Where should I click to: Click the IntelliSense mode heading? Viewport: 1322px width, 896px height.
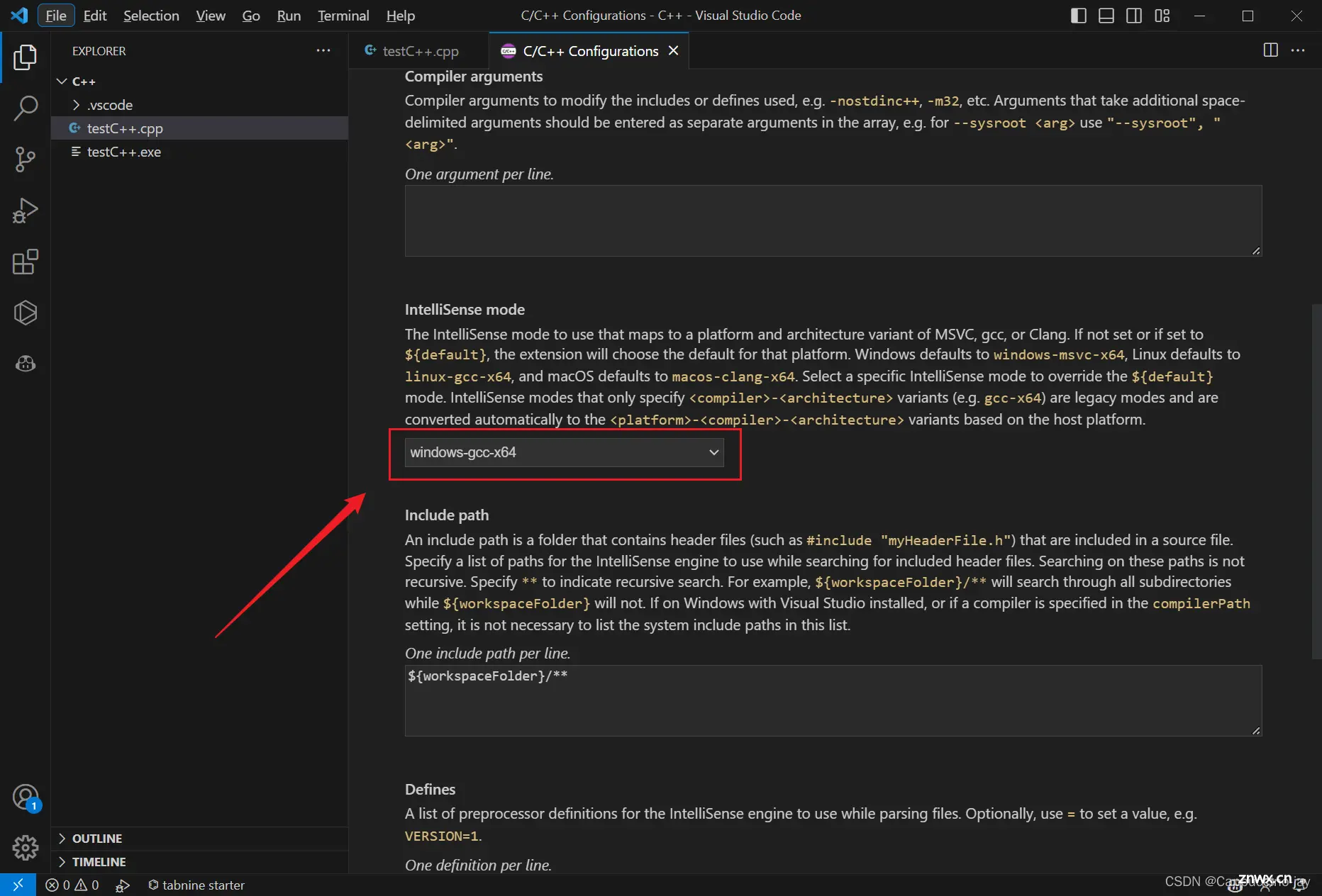[465, 310]
